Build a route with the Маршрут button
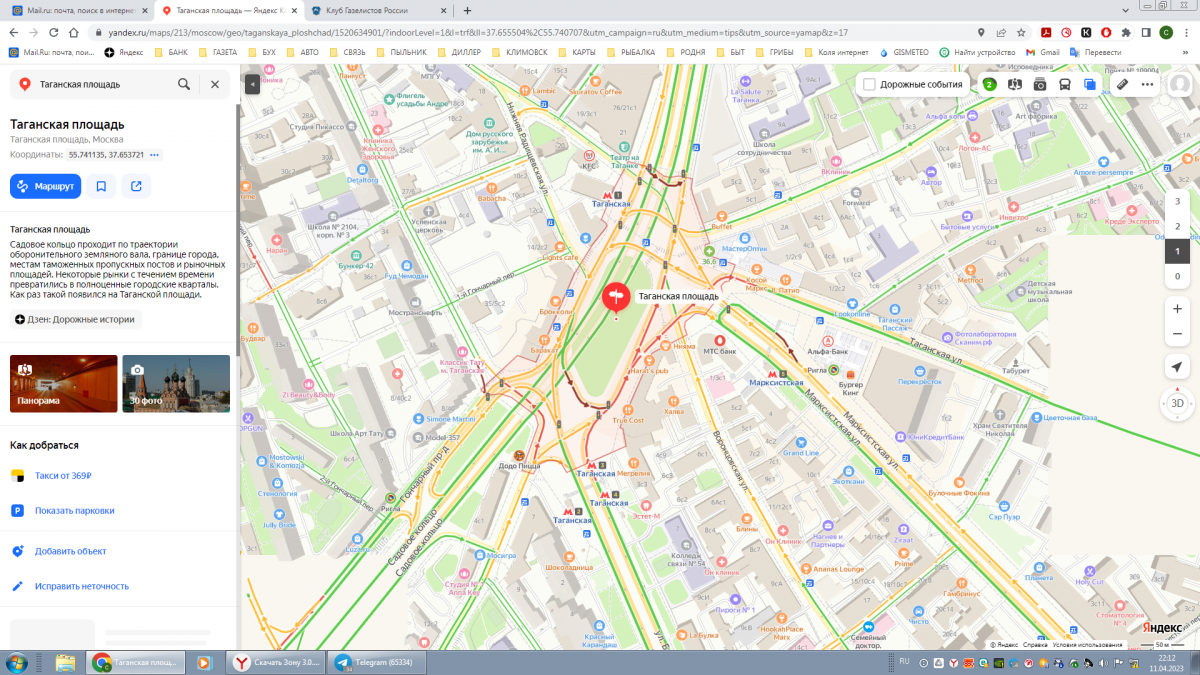The width and height of the screenshot is (1200, 675). coord(46,186)
